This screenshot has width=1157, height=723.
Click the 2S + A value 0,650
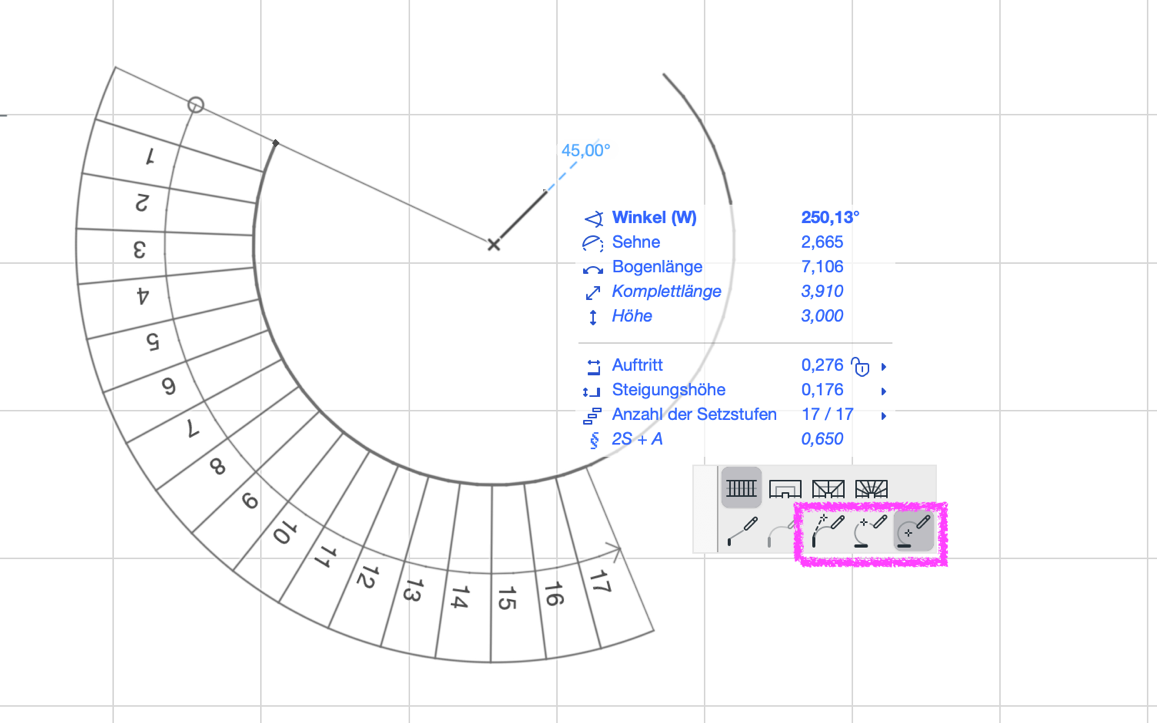click(822, 439)
